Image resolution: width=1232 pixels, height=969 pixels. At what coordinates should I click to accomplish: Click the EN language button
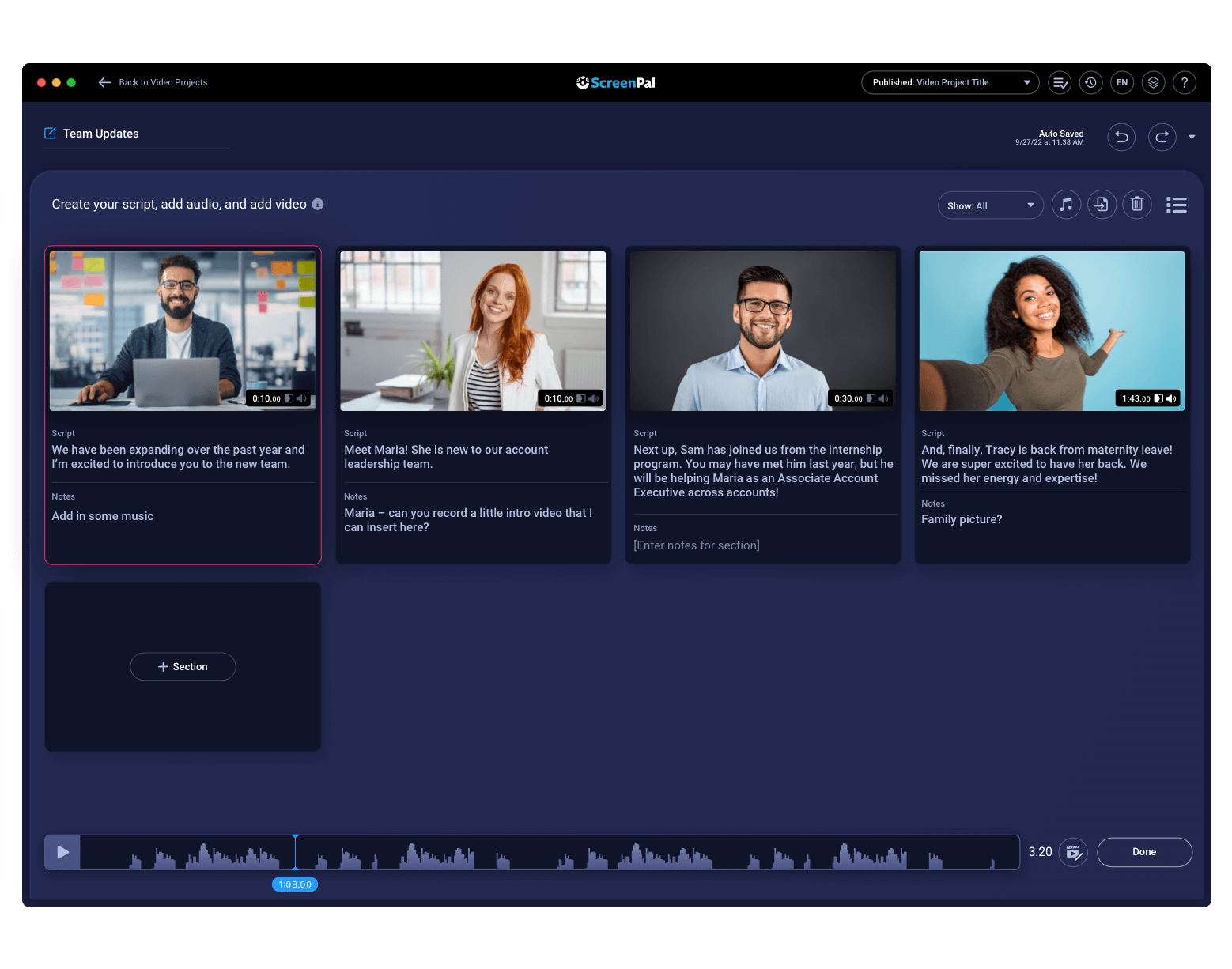point(1121,82)
